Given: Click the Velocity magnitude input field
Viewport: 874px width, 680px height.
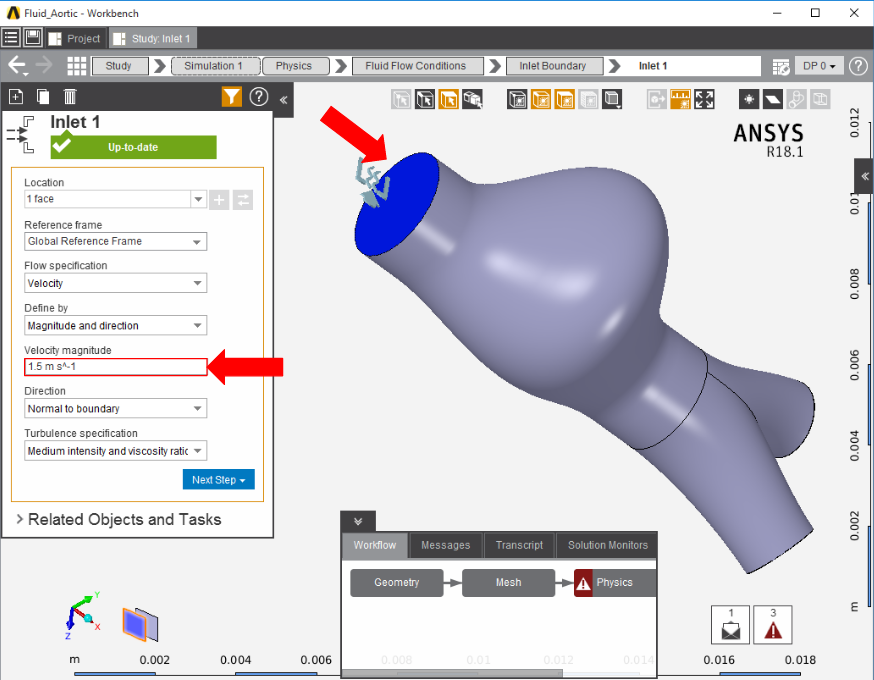Looking at the screenshot, I should tap(115, 367).
